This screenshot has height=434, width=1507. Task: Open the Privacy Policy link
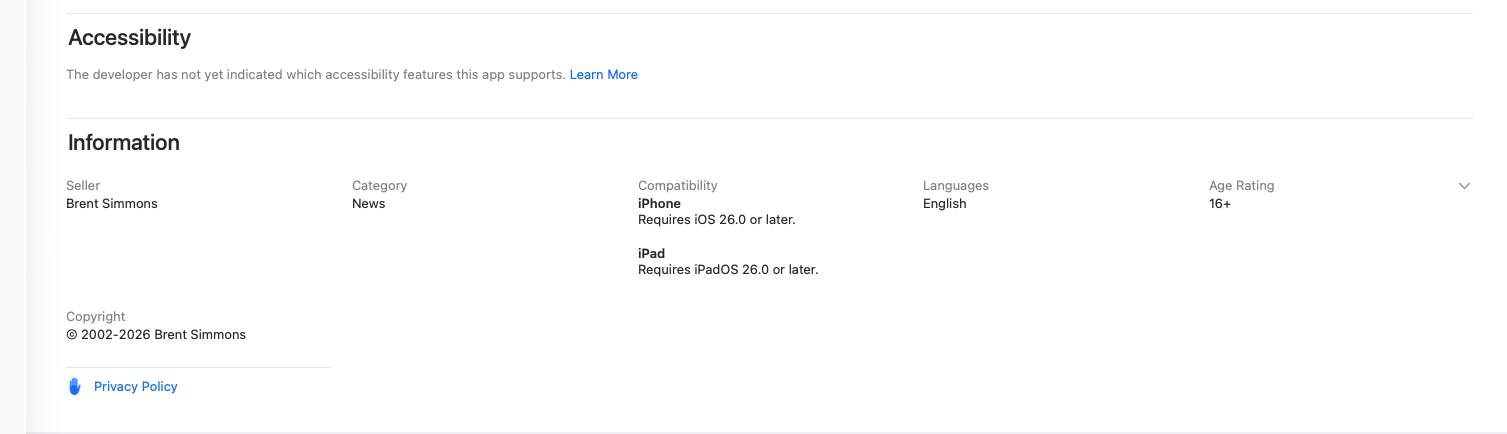click(x=135, y=387)
